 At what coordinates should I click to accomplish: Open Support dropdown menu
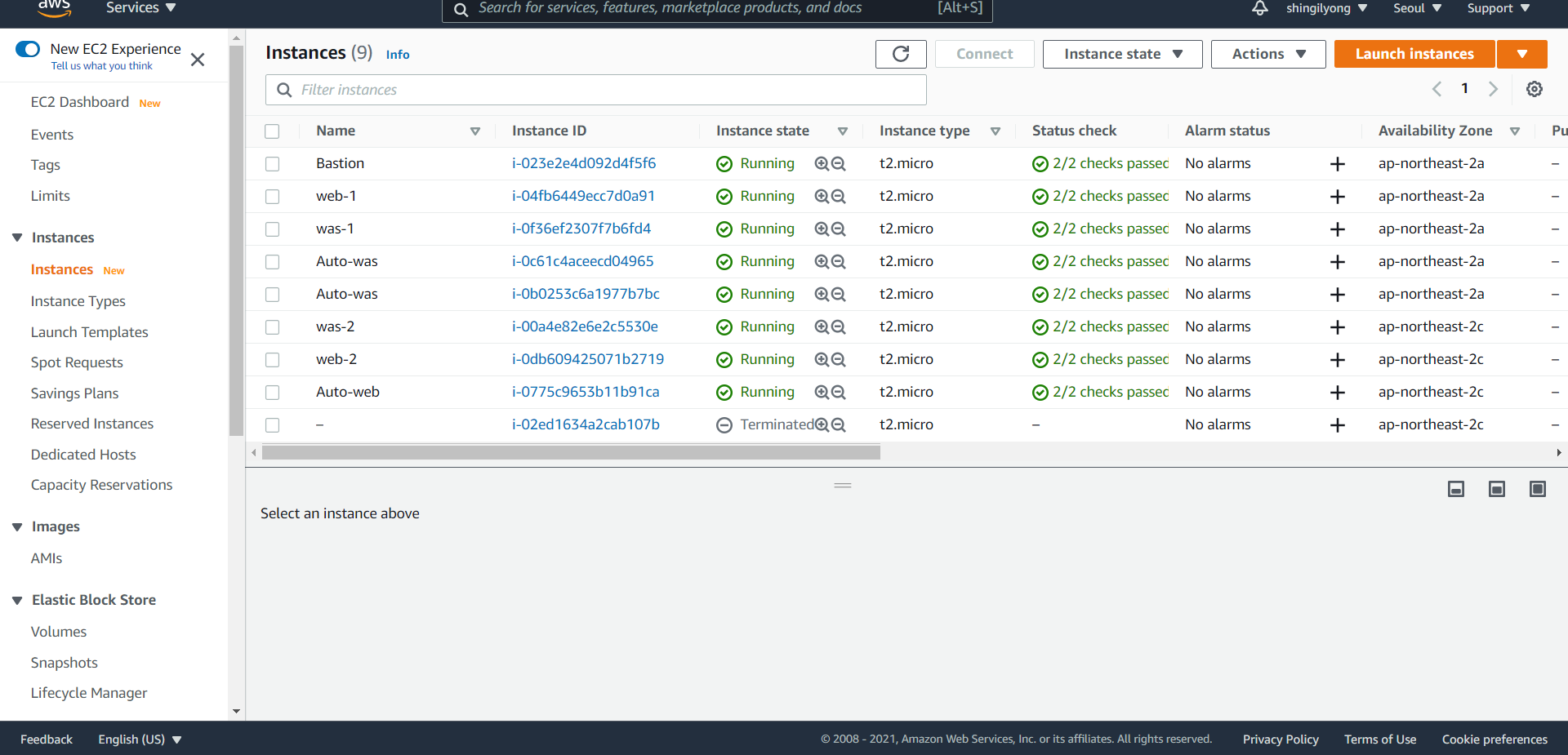click(1498, 8)
